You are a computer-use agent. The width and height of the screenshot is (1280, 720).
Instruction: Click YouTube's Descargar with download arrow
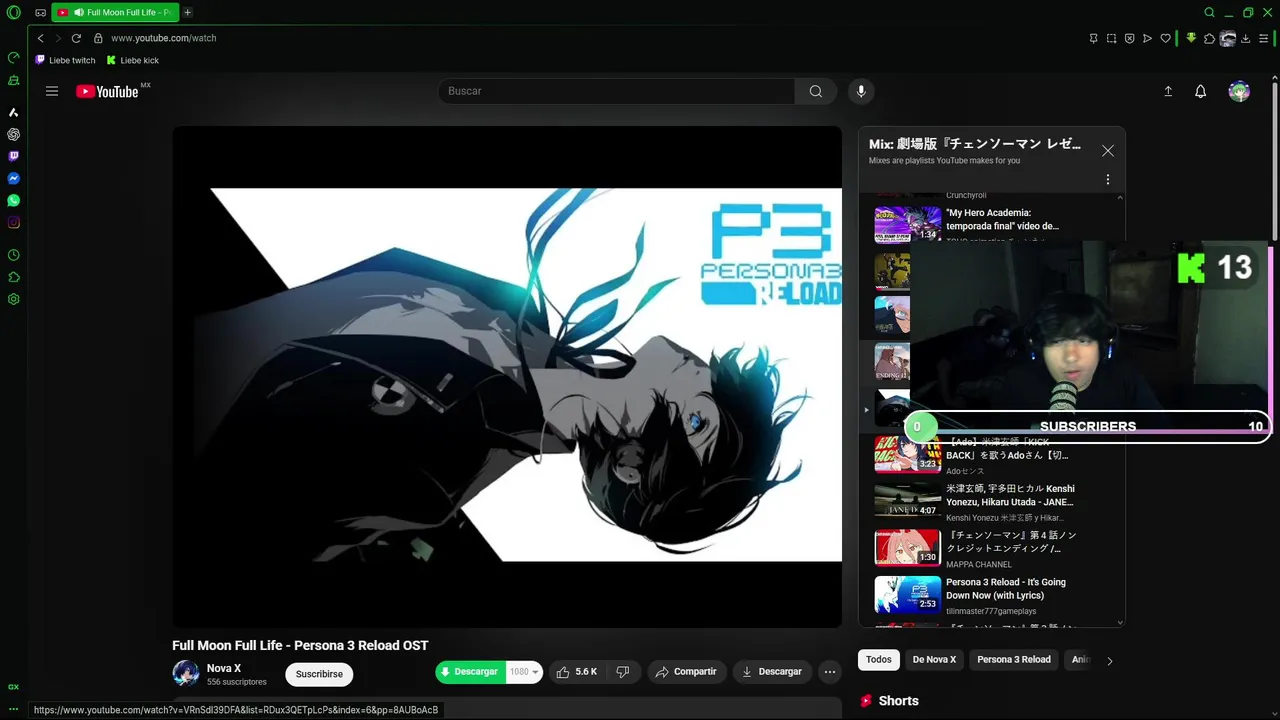tap(771, 672)
